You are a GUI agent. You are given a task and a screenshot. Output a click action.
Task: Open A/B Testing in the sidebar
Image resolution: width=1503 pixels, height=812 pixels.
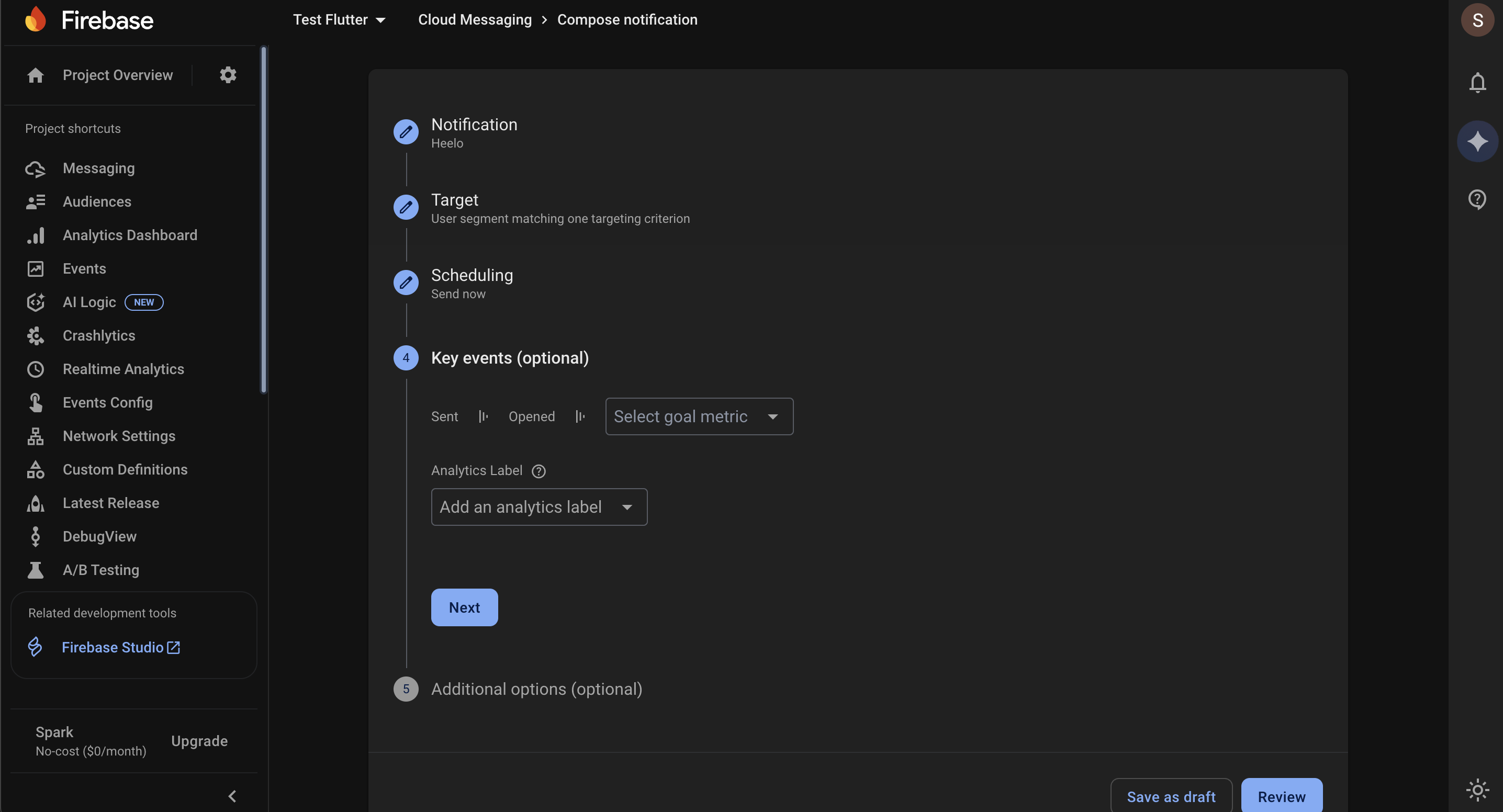click(100, 570)
